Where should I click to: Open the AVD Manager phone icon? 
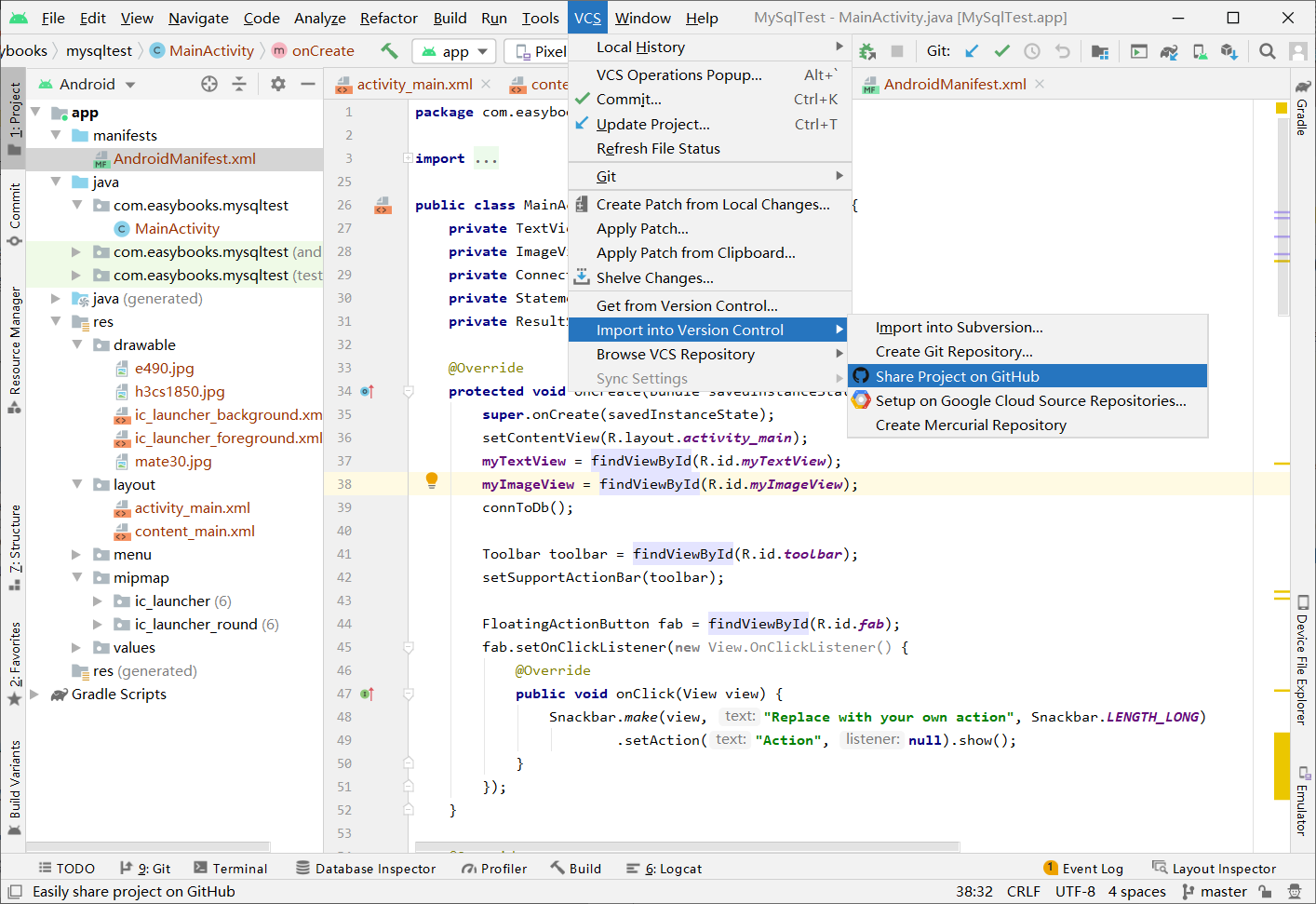(1201, 51)
